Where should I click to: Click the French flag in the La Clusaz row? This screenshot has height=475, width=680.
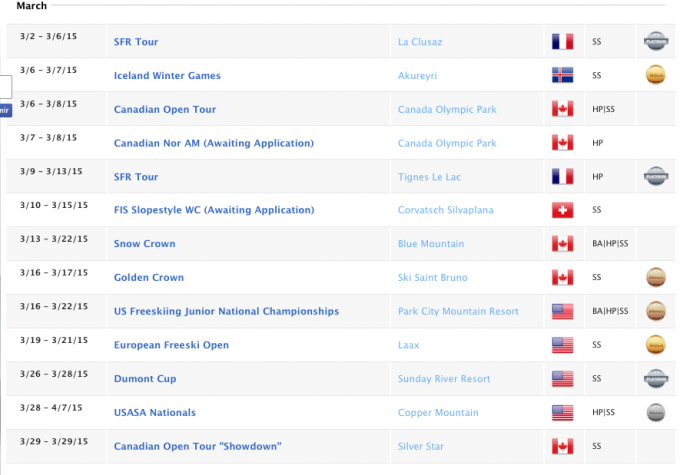click(562, 42)
